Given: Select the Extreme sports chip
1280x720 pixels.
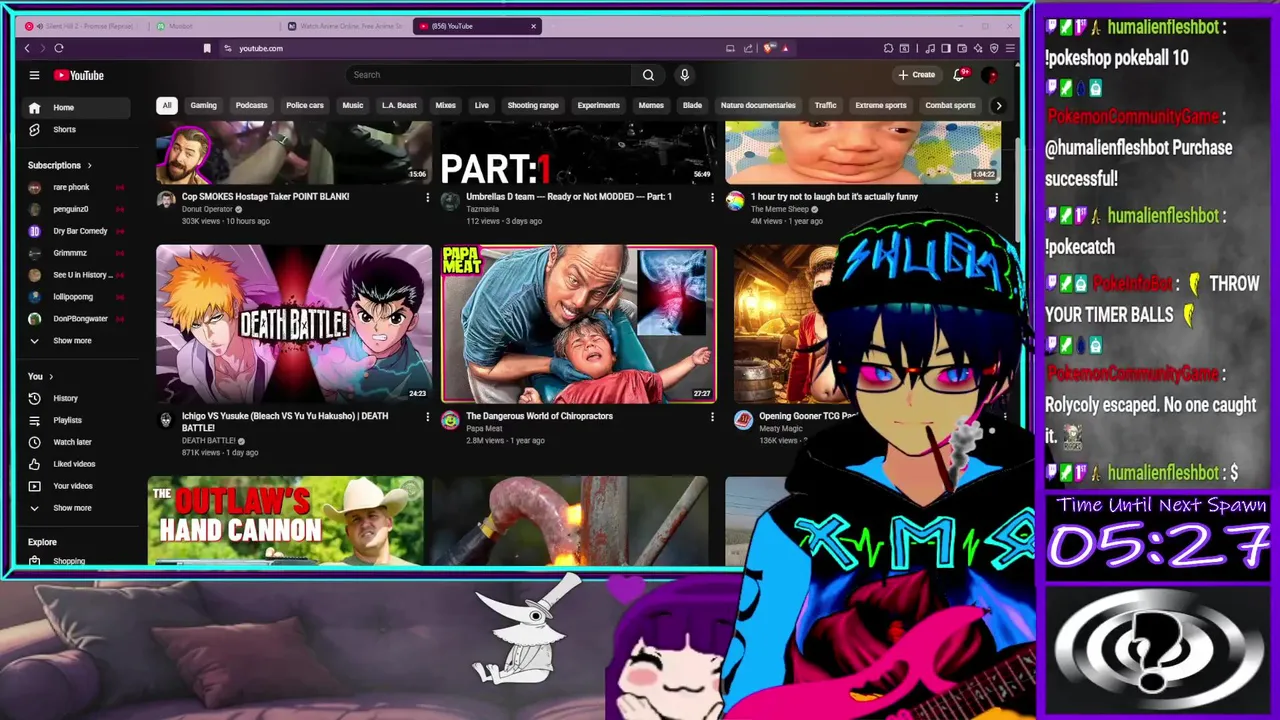Looking at the screenshot, I should (881, 105).
